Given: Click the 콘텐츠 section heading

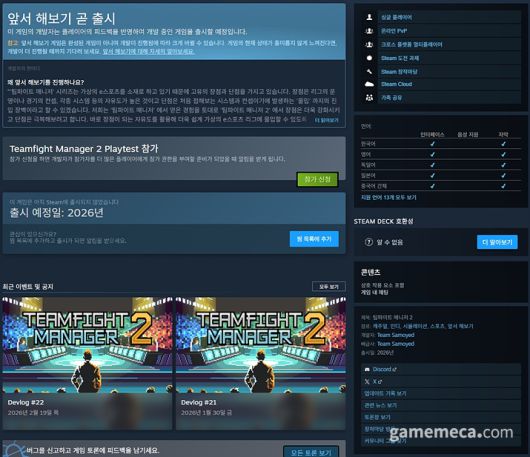Looking at the screenshot, I should pyautogui.click(x=370, y=272).
